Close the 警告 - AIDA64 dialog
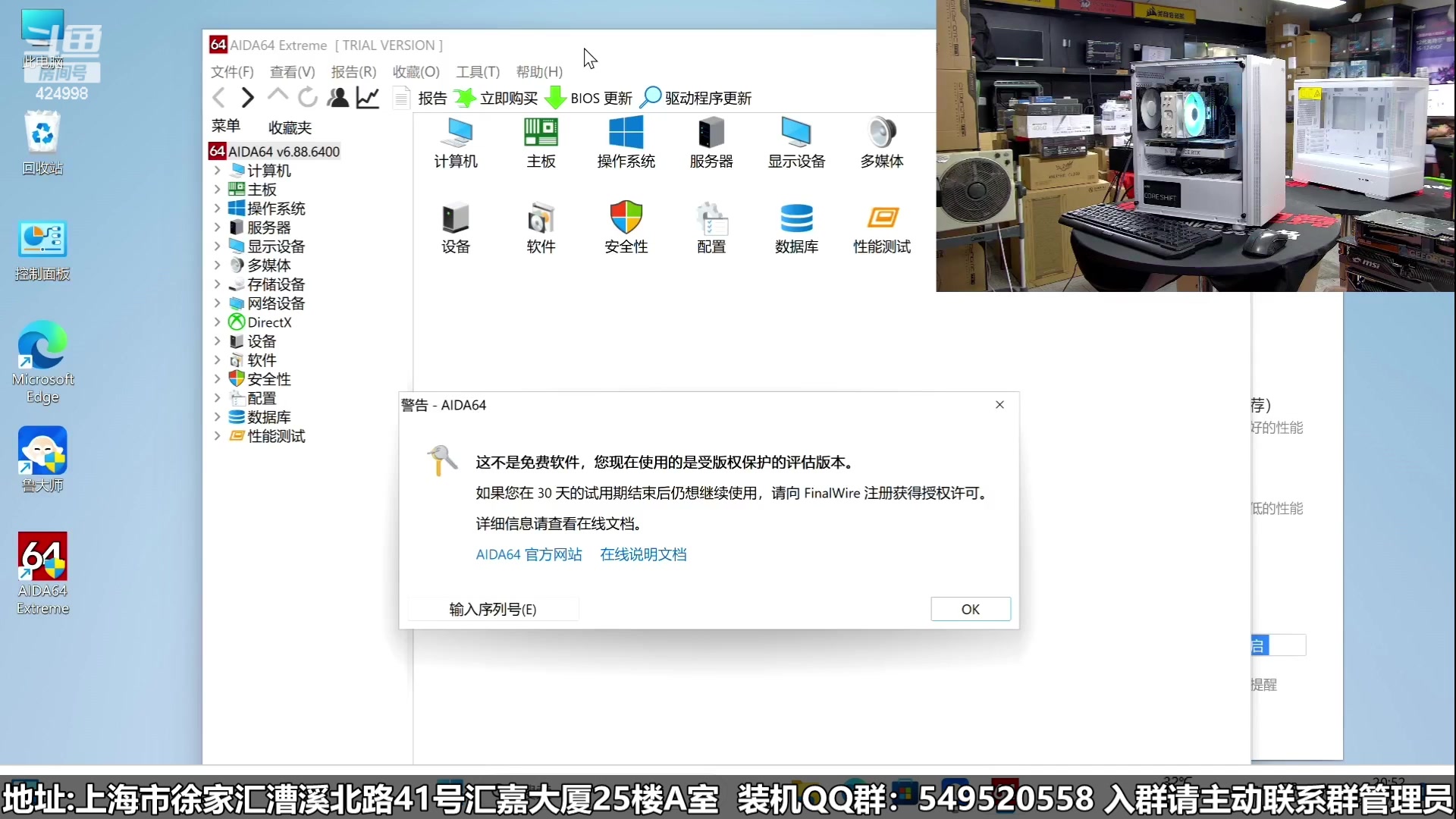This screenshot has height=819, width=1456. (x=999, y=405)
